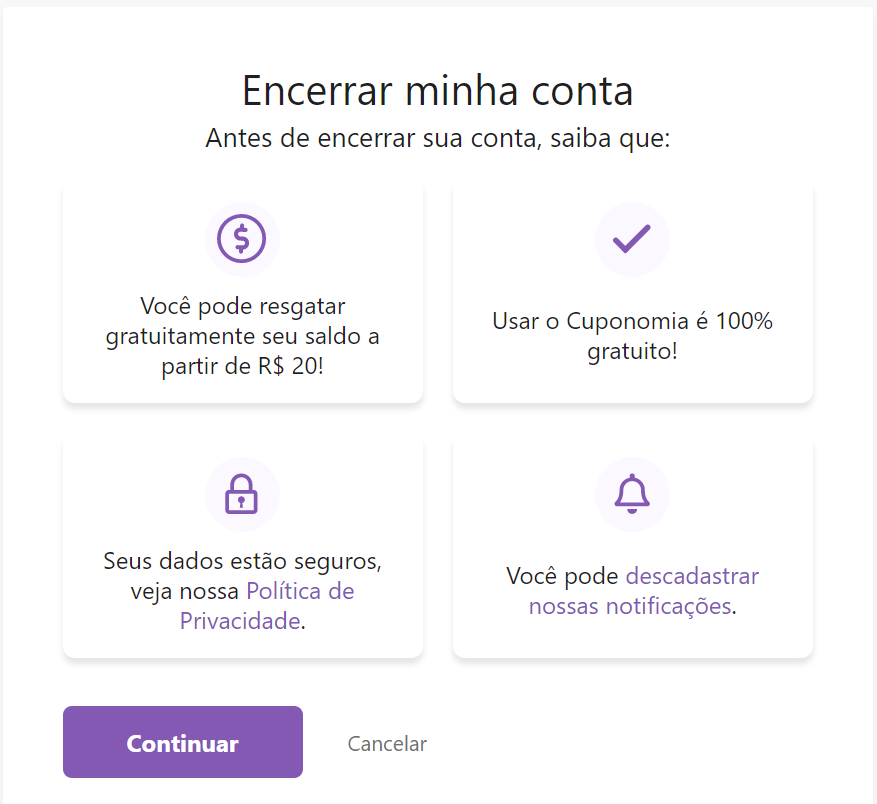Click the word Privacidade in the link

240,621
